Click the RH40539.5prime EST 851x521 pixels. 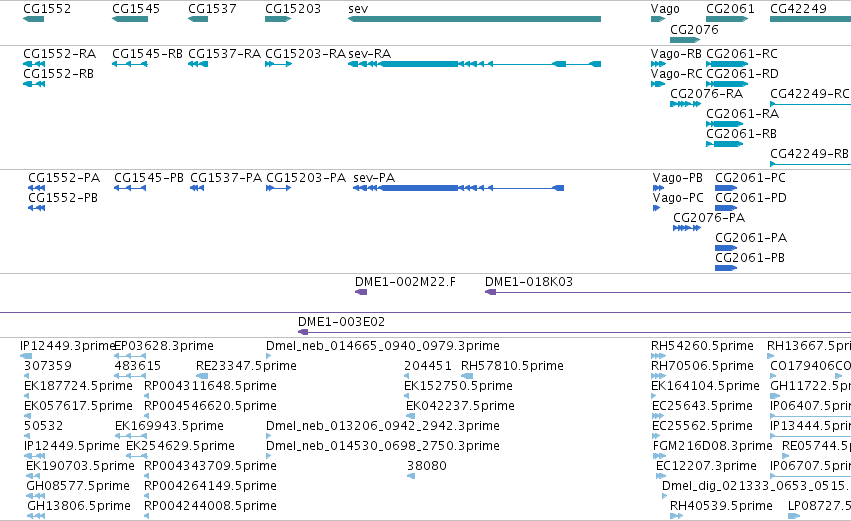[x=676, y=516]
